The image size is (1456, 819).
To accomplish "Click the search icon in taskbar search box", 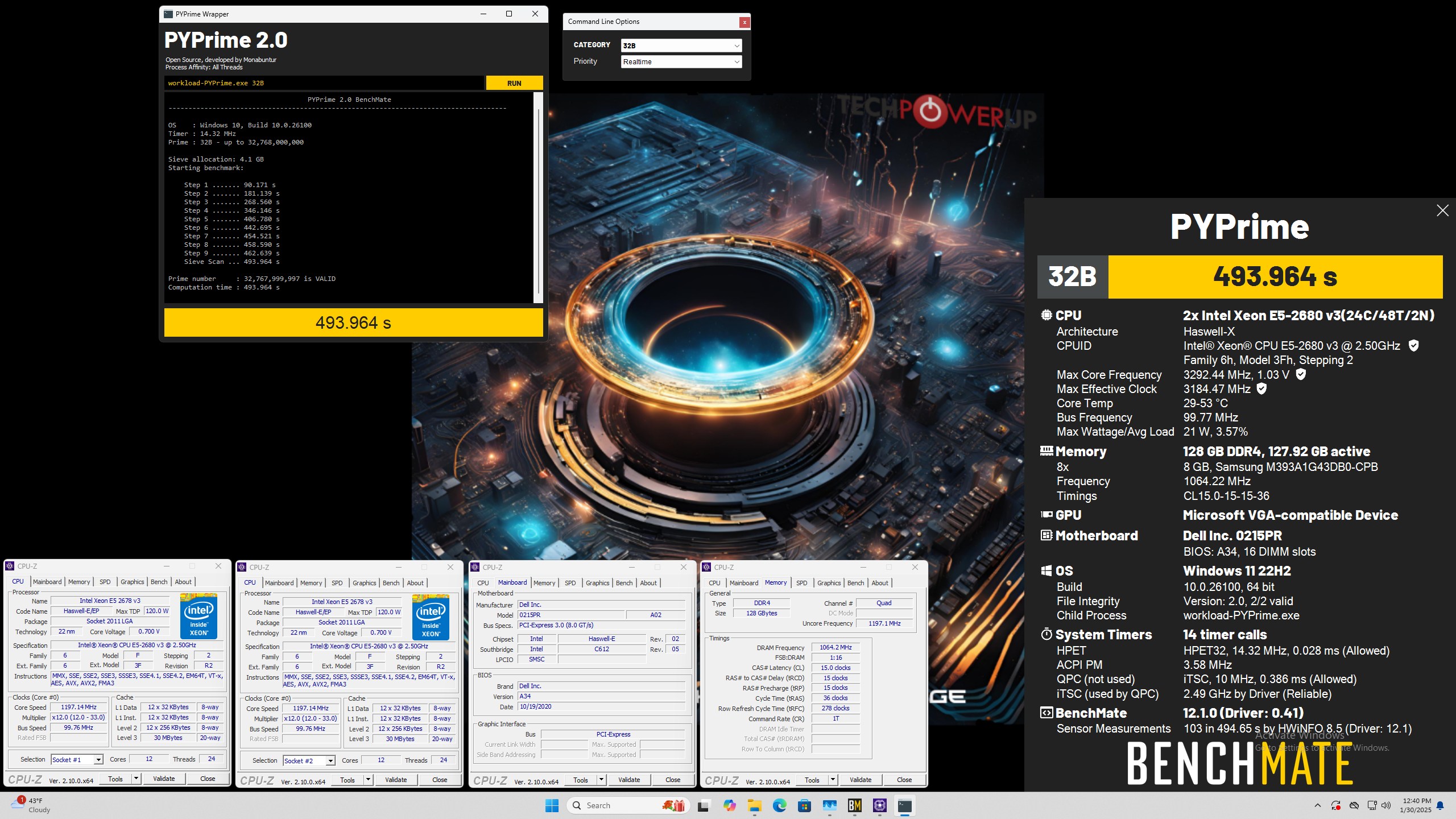I will 577,805.
